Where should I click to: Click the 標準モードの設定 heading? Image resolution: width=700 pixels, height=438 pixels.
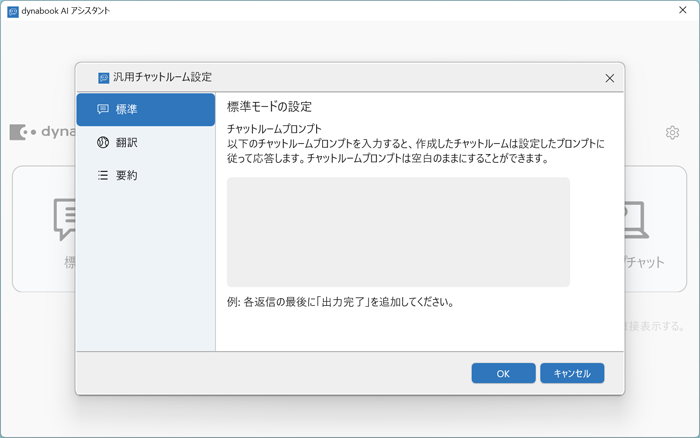[269, 107]
